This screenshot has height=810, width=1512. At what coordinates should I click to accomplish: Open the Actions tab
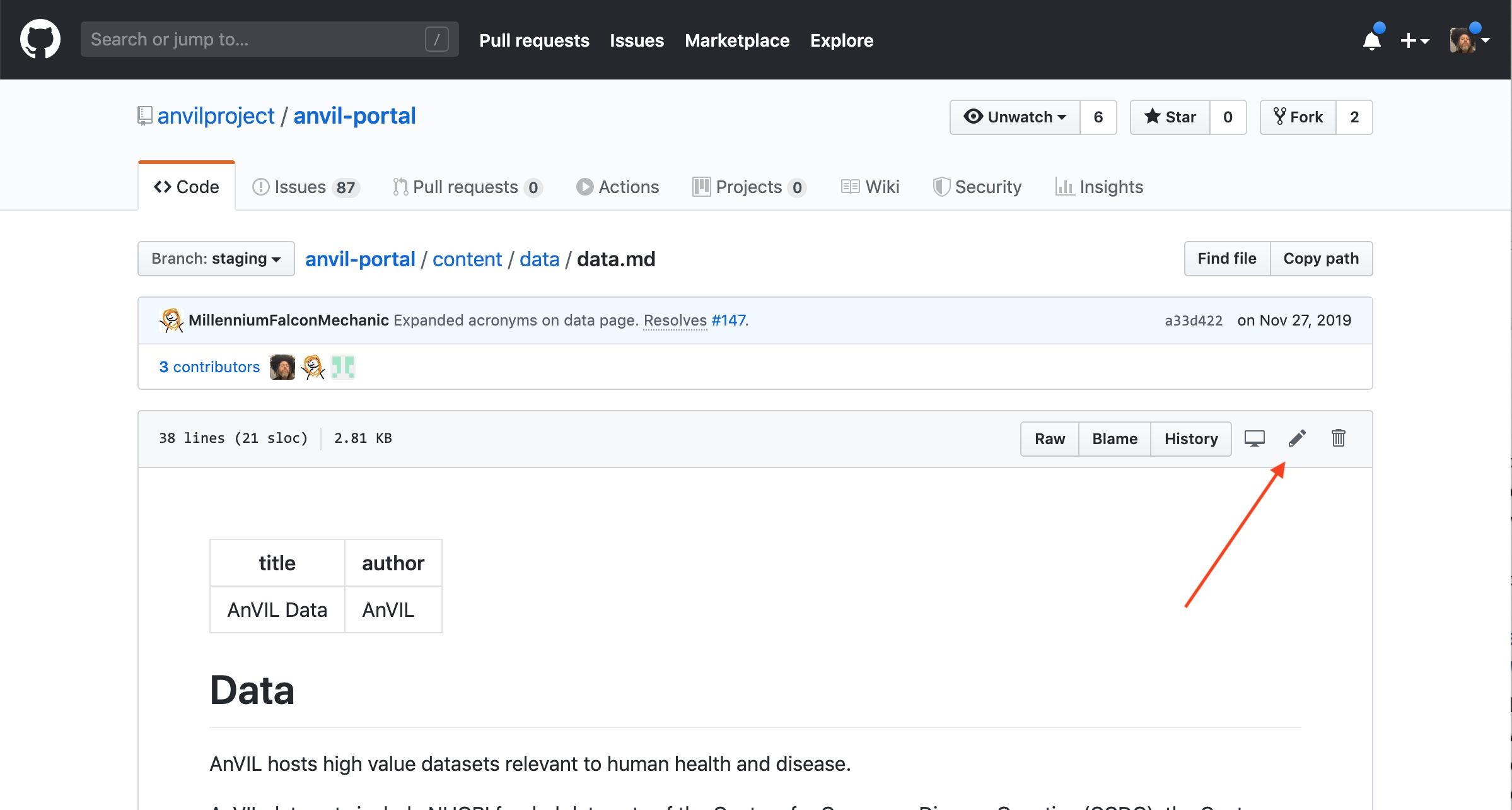pos(617,187)
